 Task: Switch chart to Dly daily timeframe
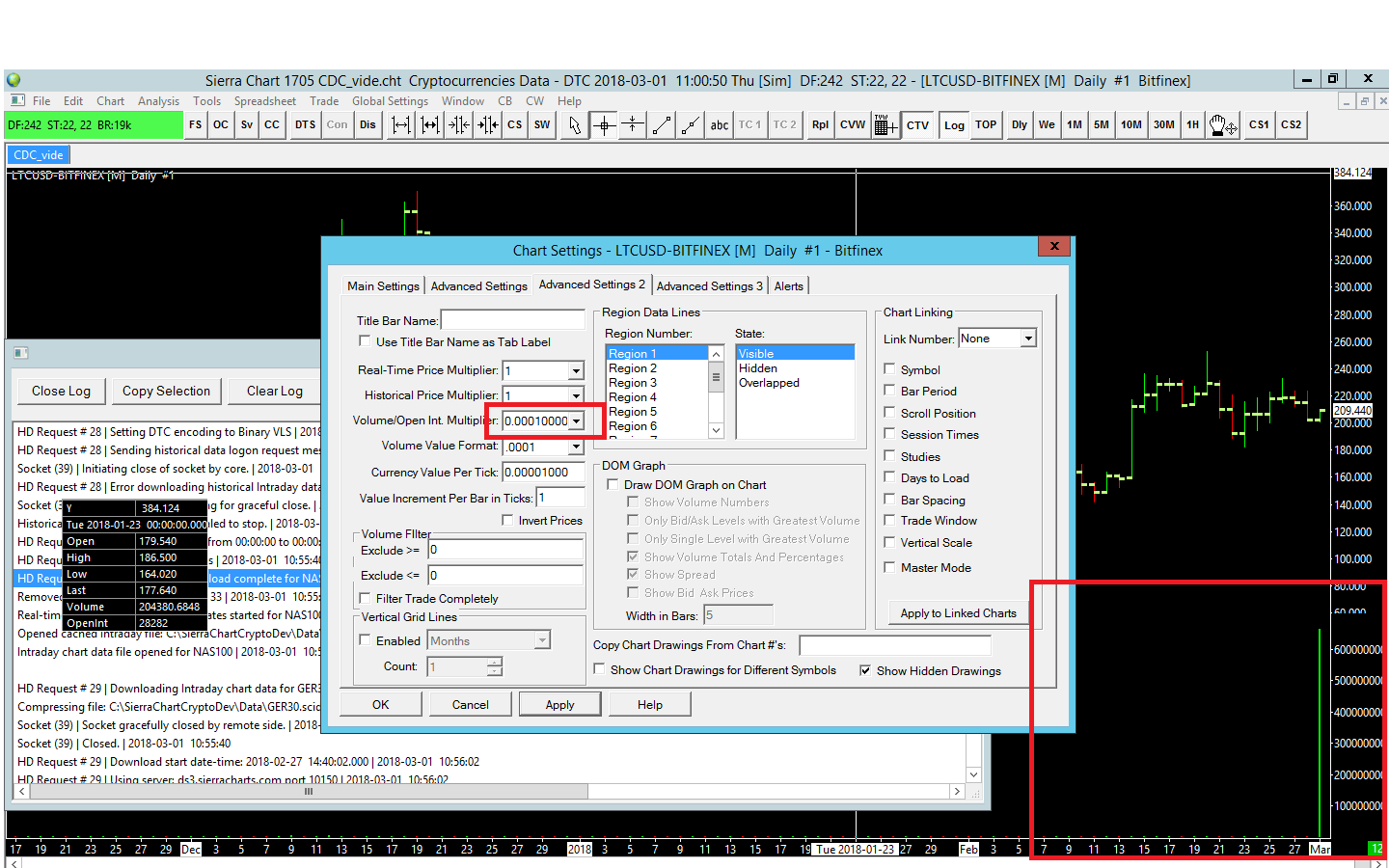(1020, 125)
